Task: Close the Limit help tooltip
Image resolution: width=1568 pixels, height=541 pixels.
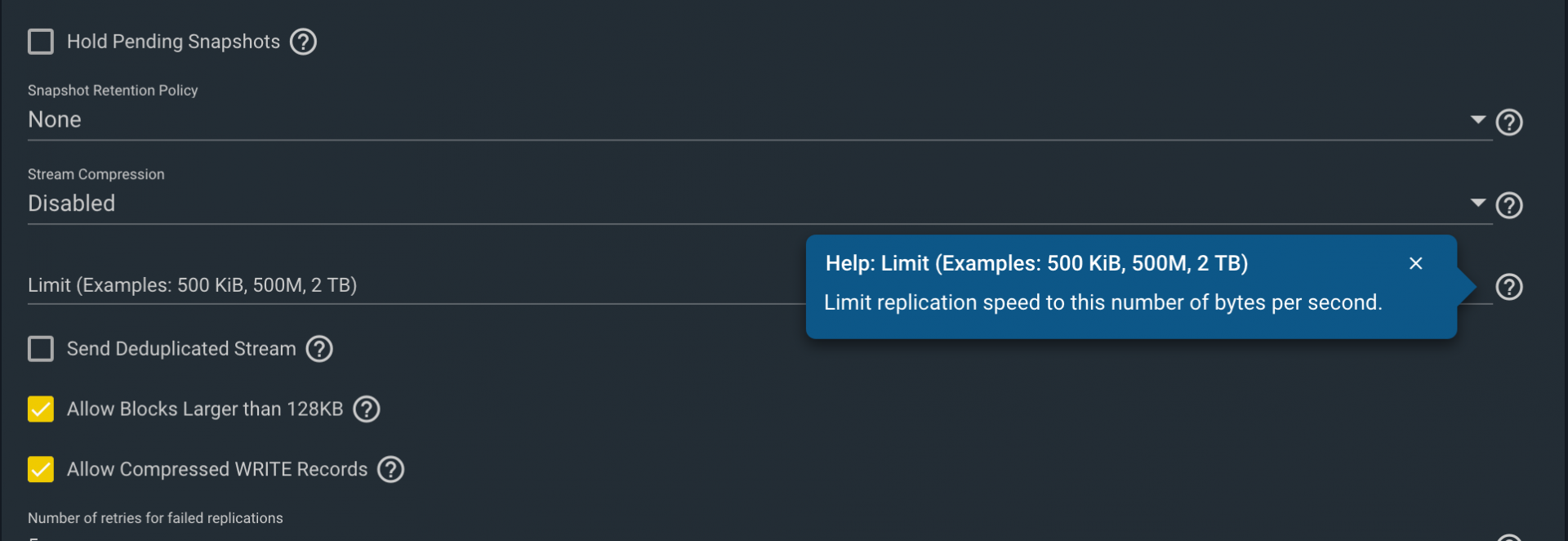Action: coord(1415,263)
